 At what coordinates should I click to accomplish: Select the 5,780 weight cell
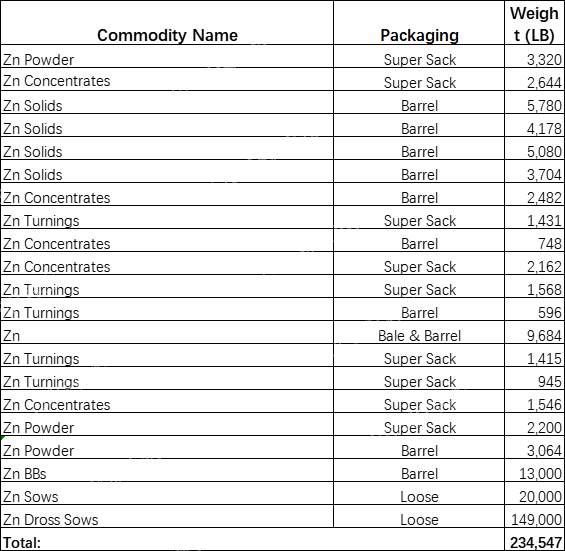pyautogui.click(x=534, y=102)
